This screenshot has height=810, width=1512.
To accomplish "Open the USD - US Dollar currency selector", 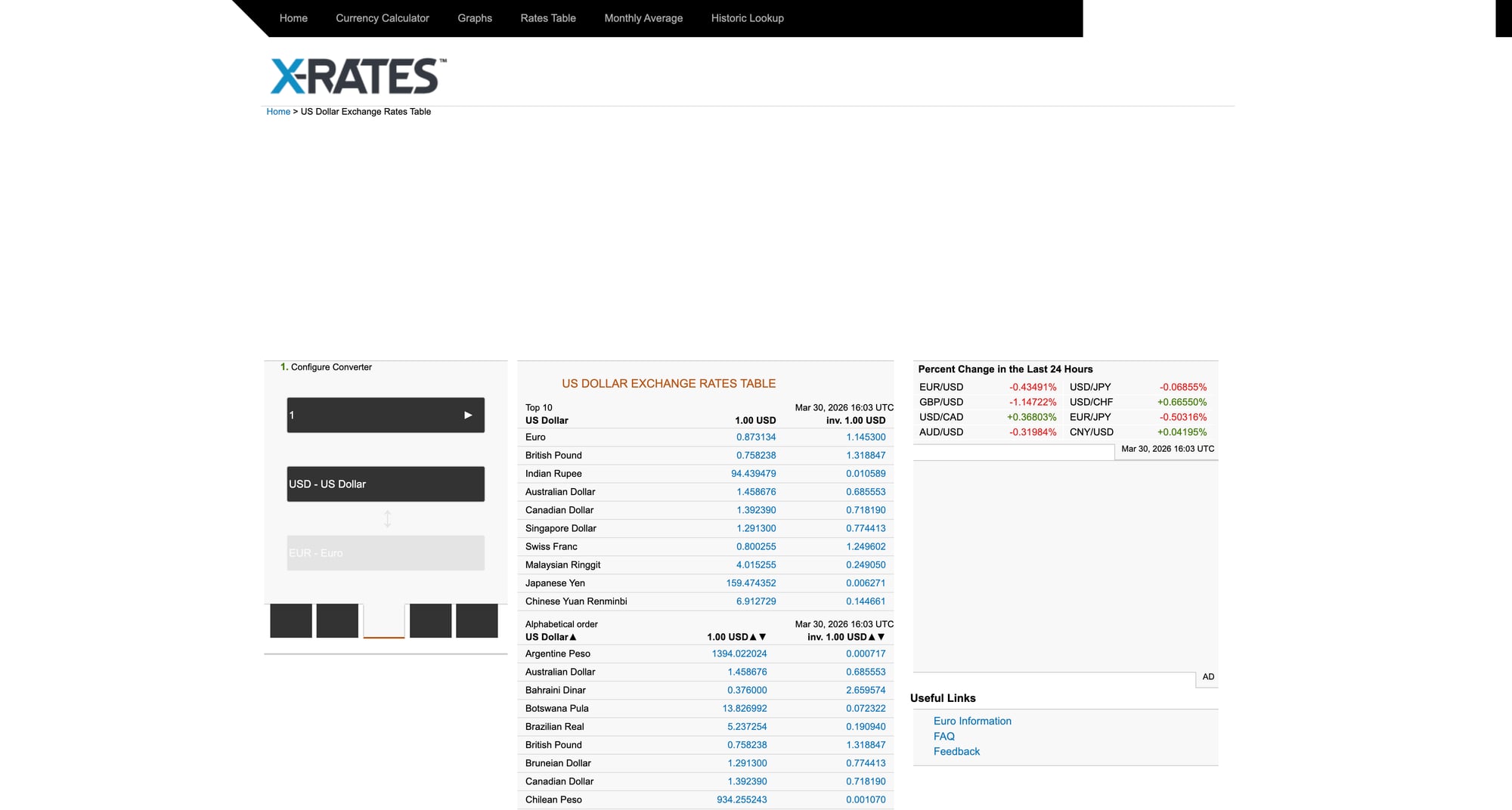I will [386, 484].
